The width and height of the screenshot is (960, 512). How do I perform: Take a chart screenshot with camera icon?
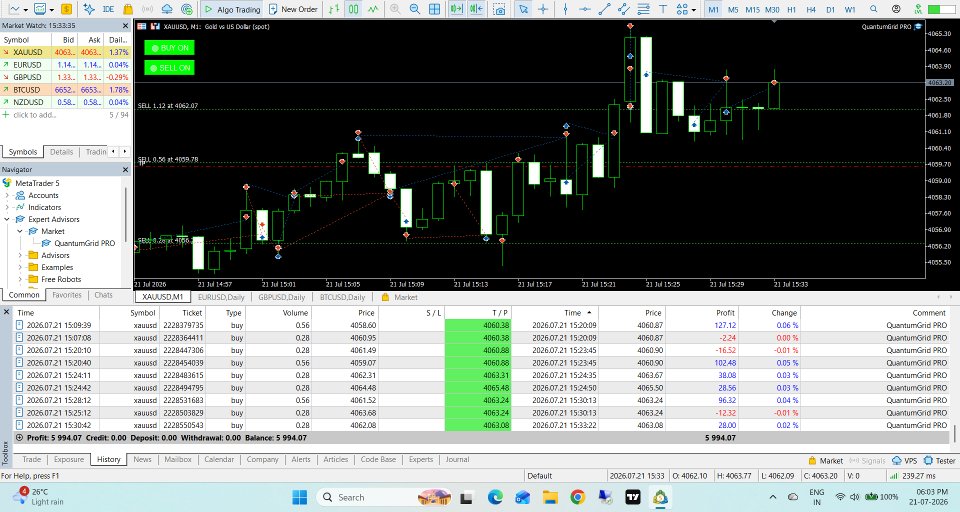click(500, 9)
